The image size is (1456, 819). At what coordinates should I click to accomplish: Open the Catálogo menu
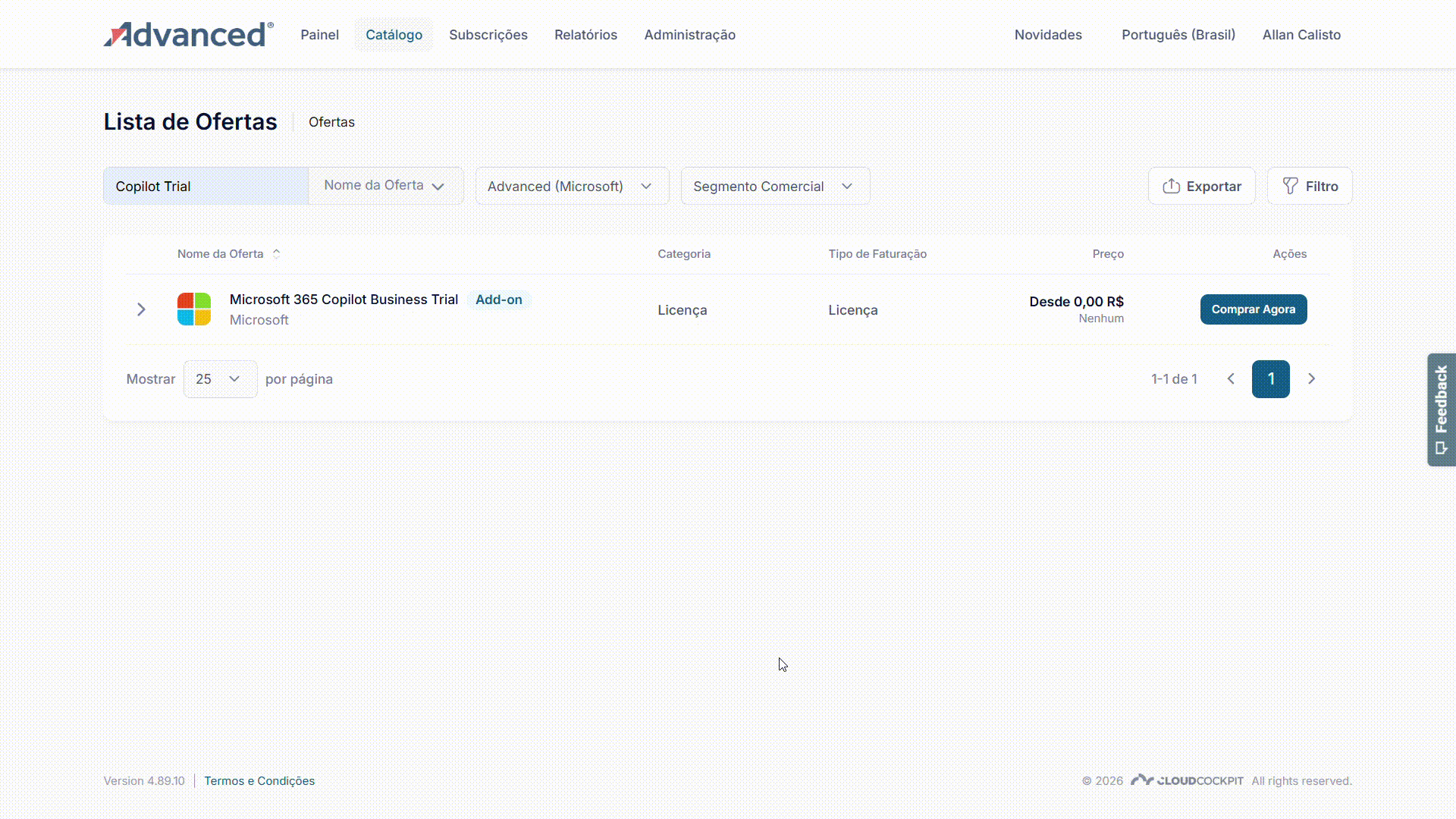[394, 35]
